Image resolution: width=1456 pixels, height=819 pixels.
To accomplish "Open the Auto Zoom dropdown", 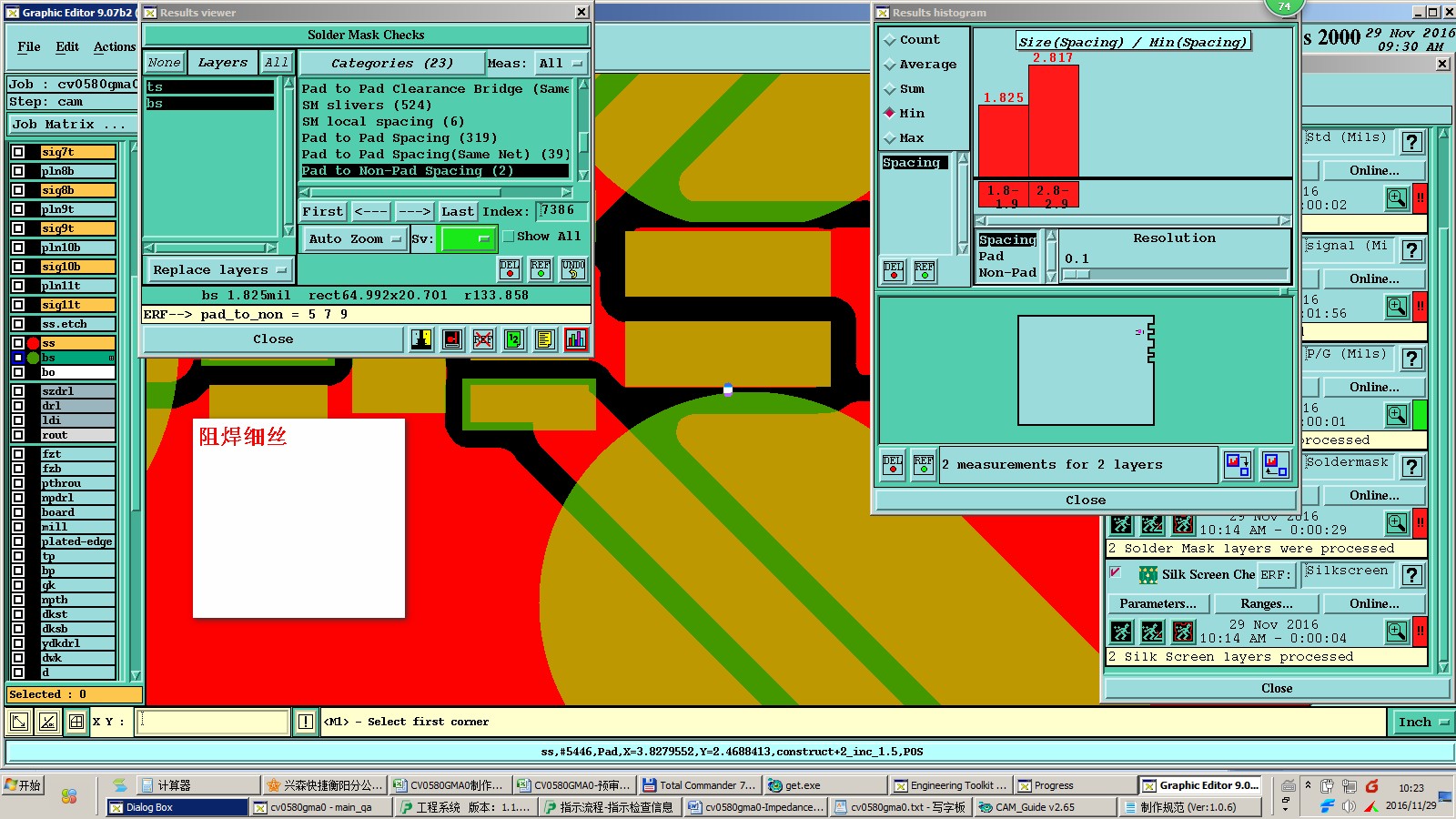I will click(354, 239).
